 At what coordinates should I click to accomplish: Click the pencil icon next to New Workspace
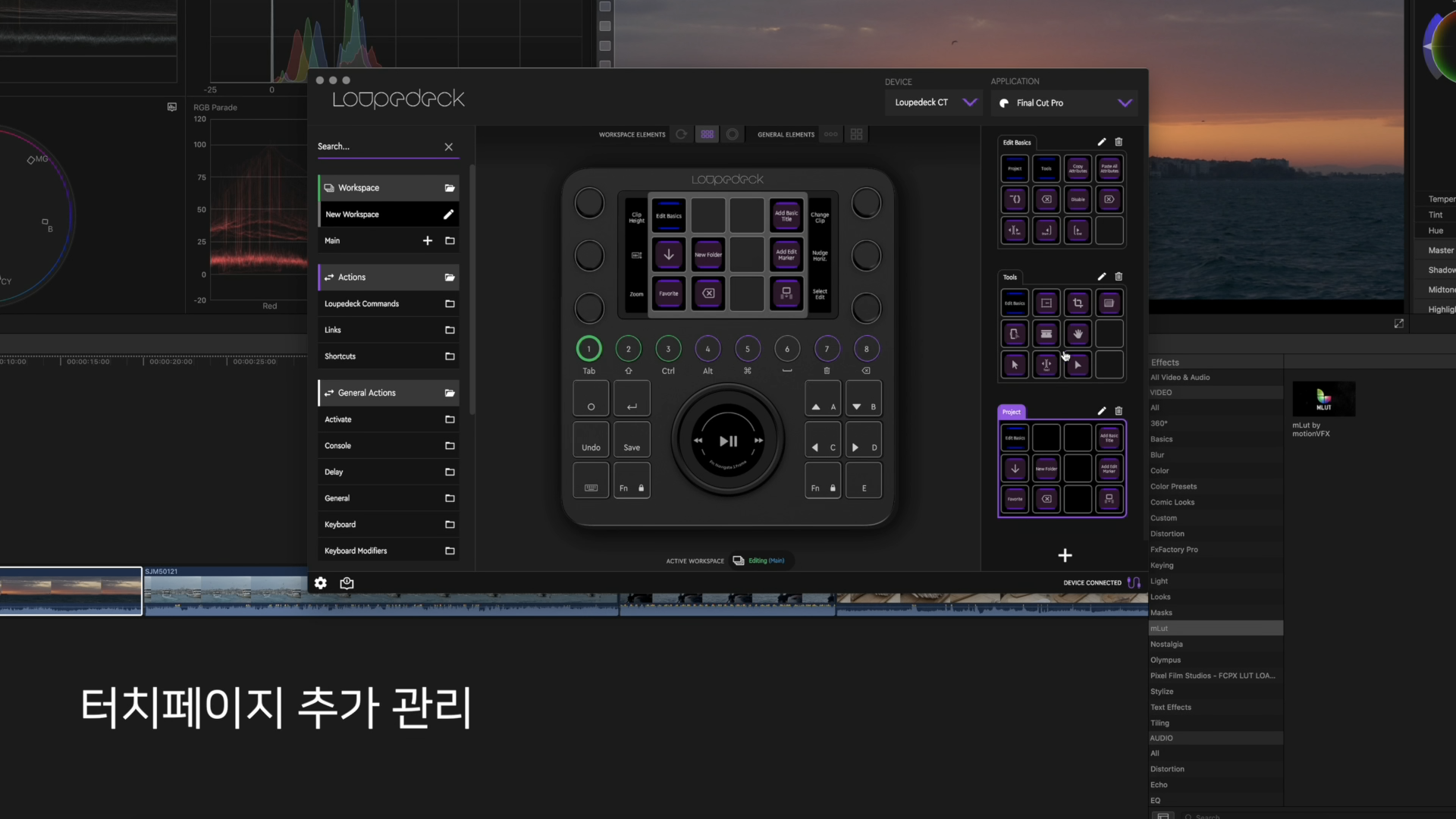tap(448, 215)
